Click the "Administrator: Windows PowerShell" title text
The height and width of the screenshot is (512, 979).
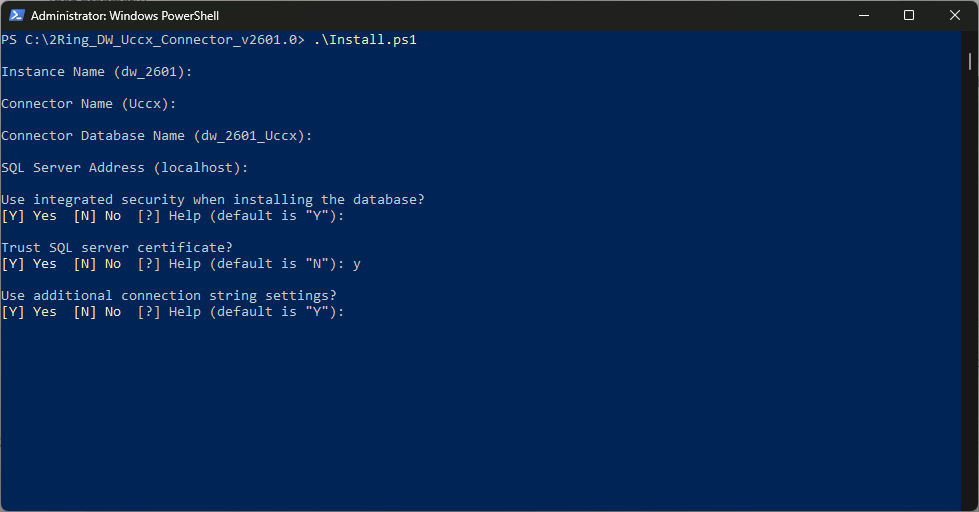click(x=124, y=16)
